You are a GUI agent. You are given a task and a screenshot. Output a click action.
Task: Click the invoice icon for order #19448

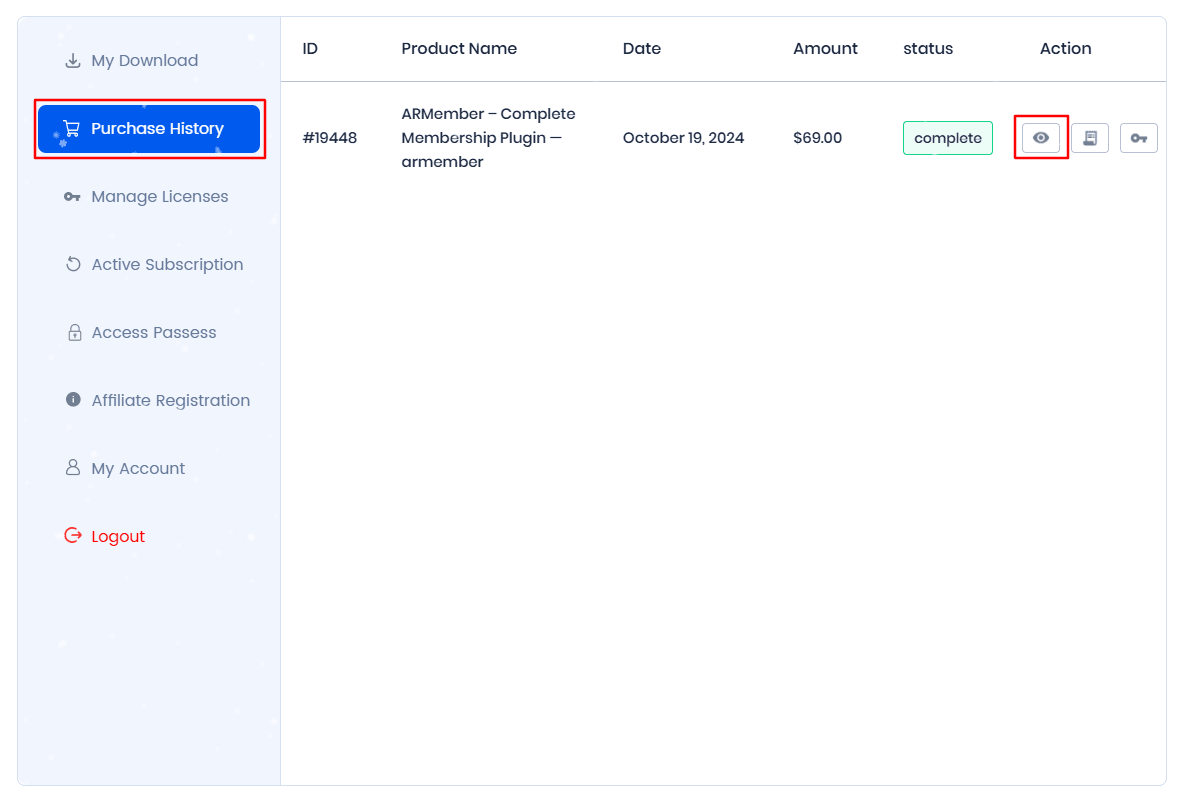1090,138
